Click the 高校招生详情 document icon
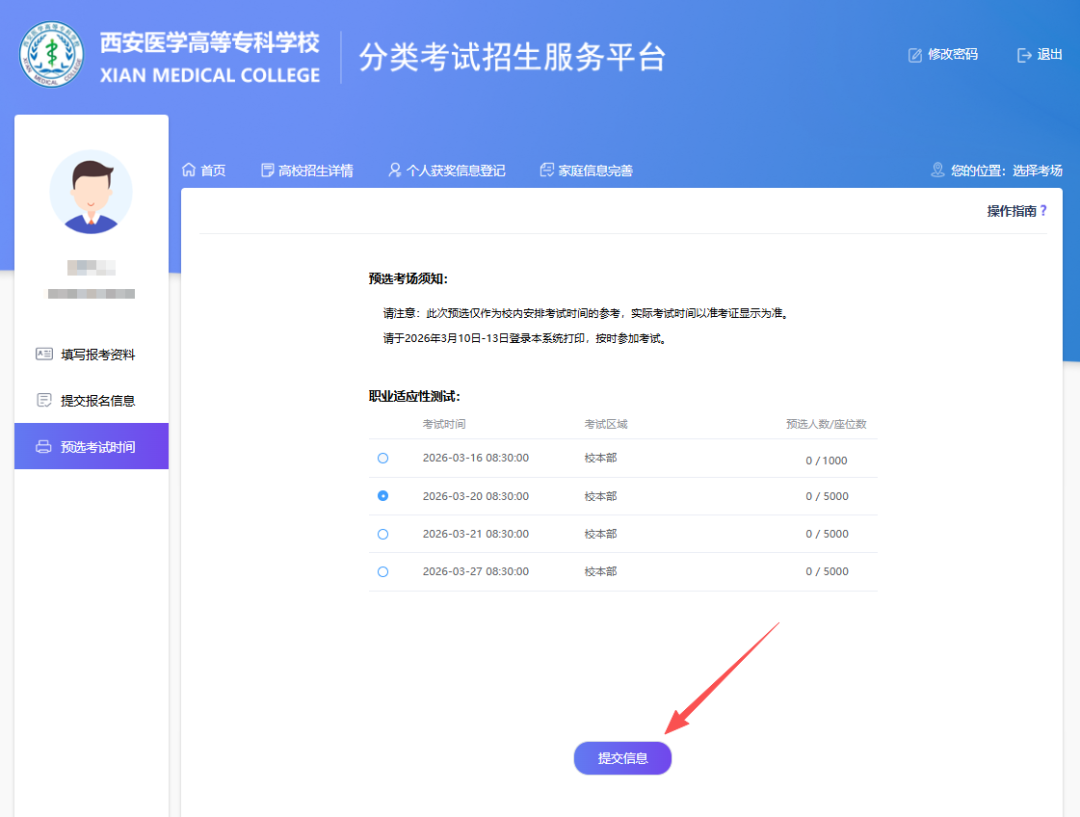This screenshot has height=817, width=1080. pos(267,170)
